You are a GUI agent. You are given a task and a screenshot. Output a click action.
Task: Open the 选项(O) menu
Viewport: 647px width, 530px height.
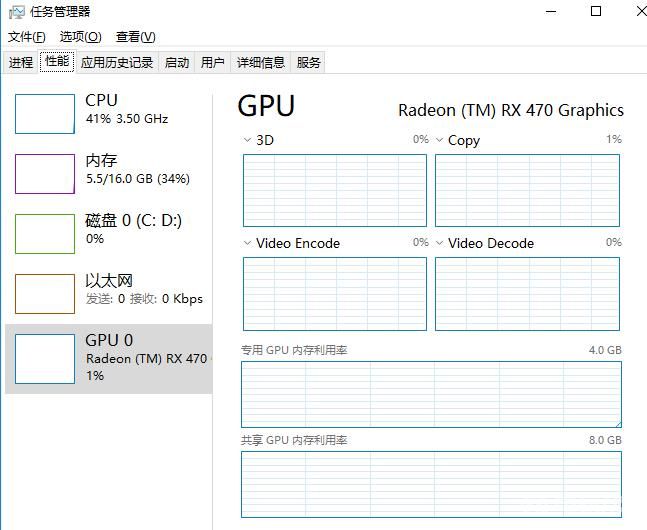pyautogui.click(x=80, y=37)
